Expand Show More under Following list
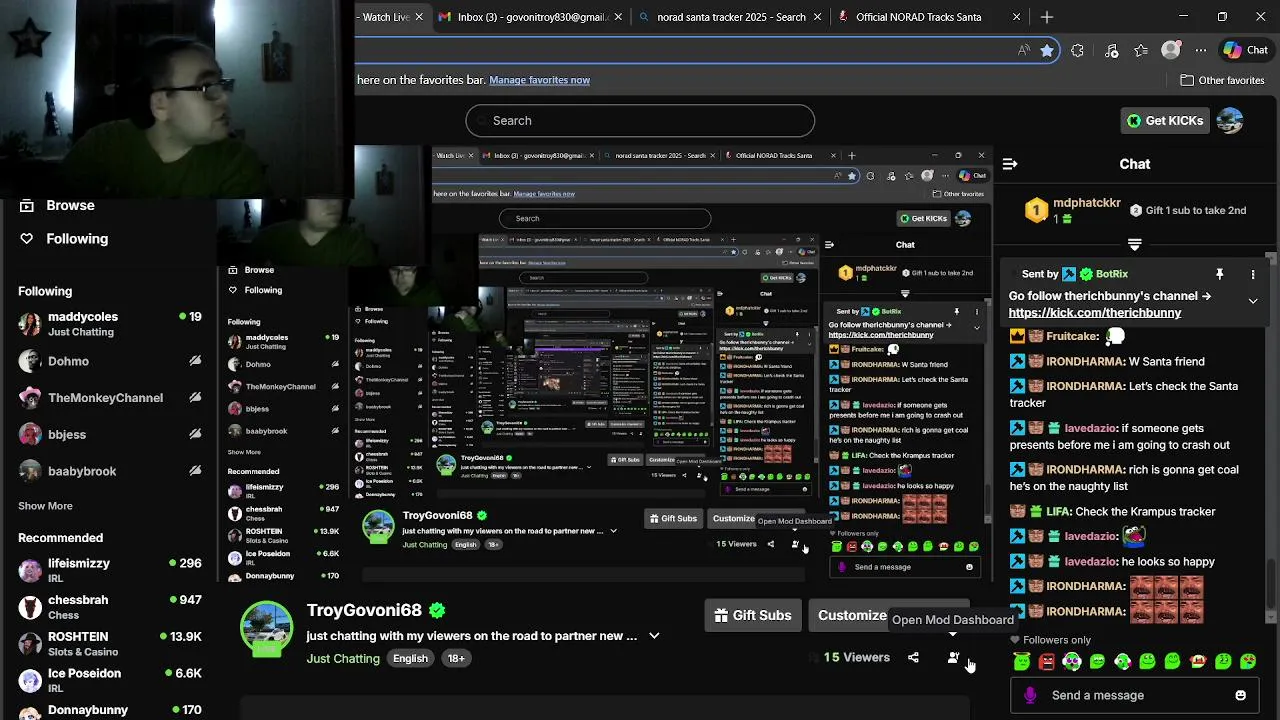This screenshot has height=720, width=1280. 45,506
